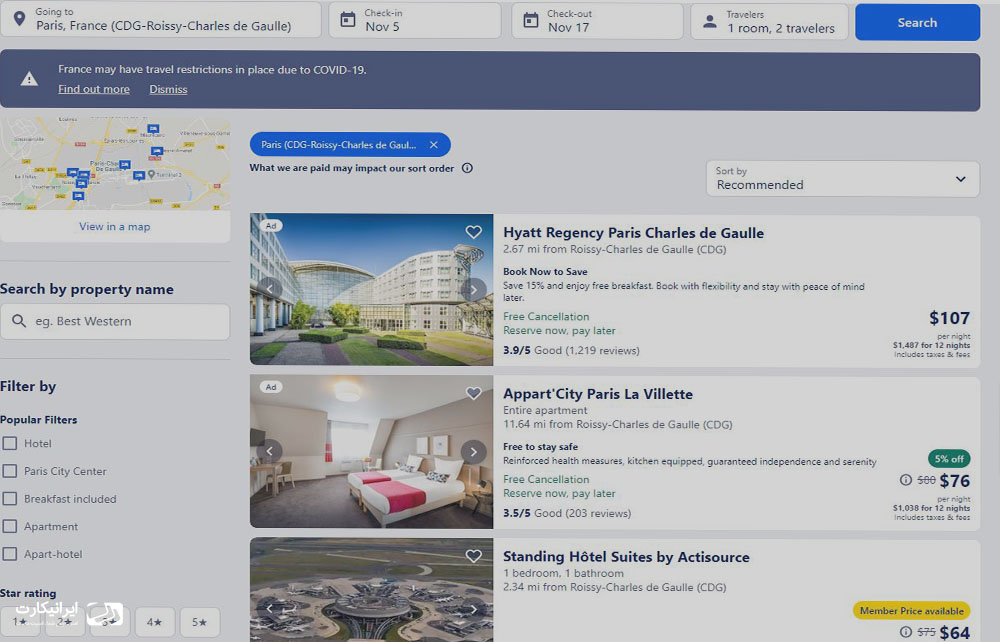Click the Hyatt Free Cancellation text
1000x642 pixels.
546,316
